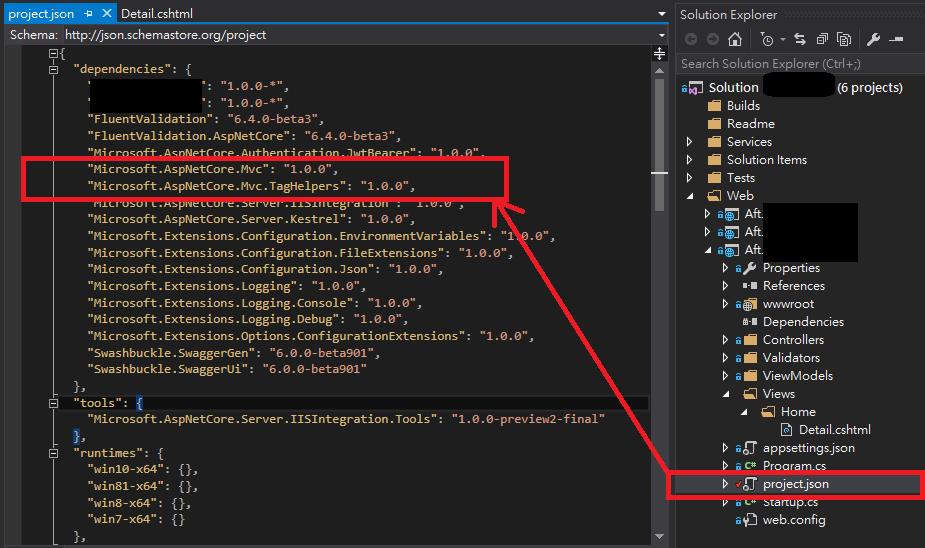Screen dimensions: 925x548
Task: Click the Tests folder icon
Action: 714,178
